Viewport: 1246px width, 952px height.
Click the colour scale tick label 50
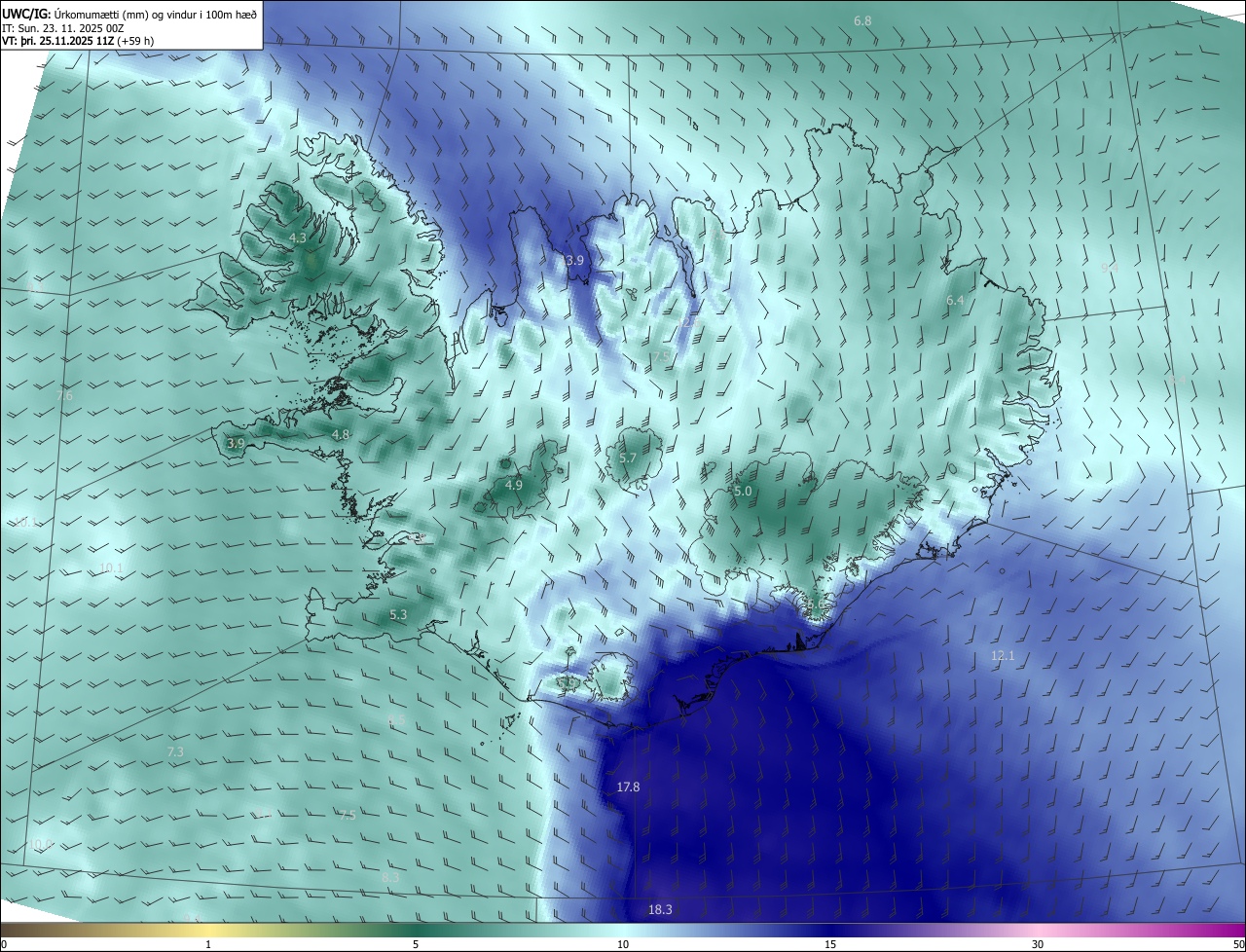click(1238, 944)
